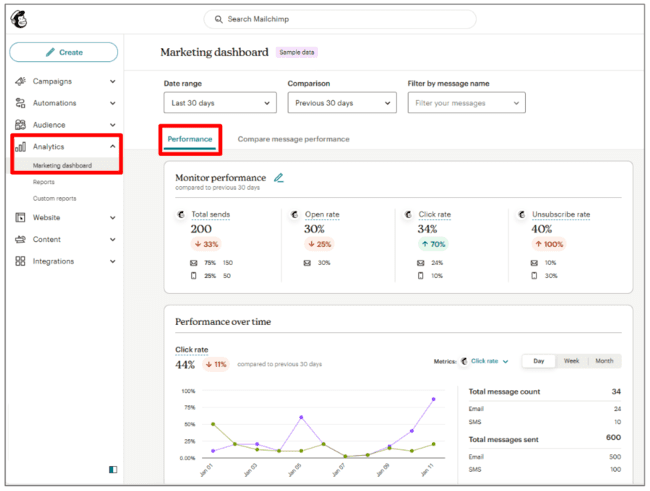Click the pencil edit icon beside Monitor performance
Screen dimensions: 650x491
(x=279, y=178)
